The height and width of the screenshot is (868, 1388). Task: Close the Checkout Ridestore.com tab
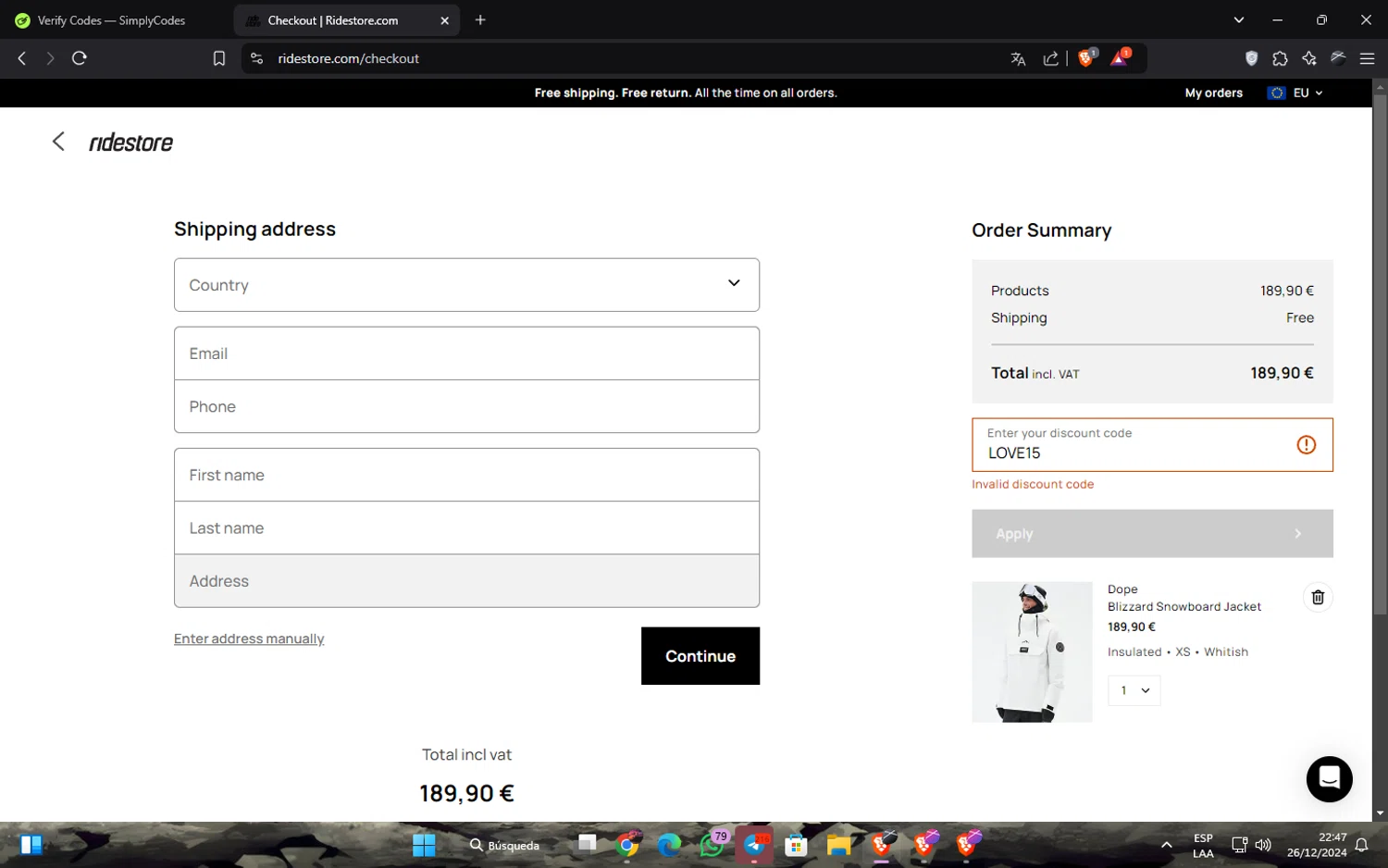pos(444,20)
